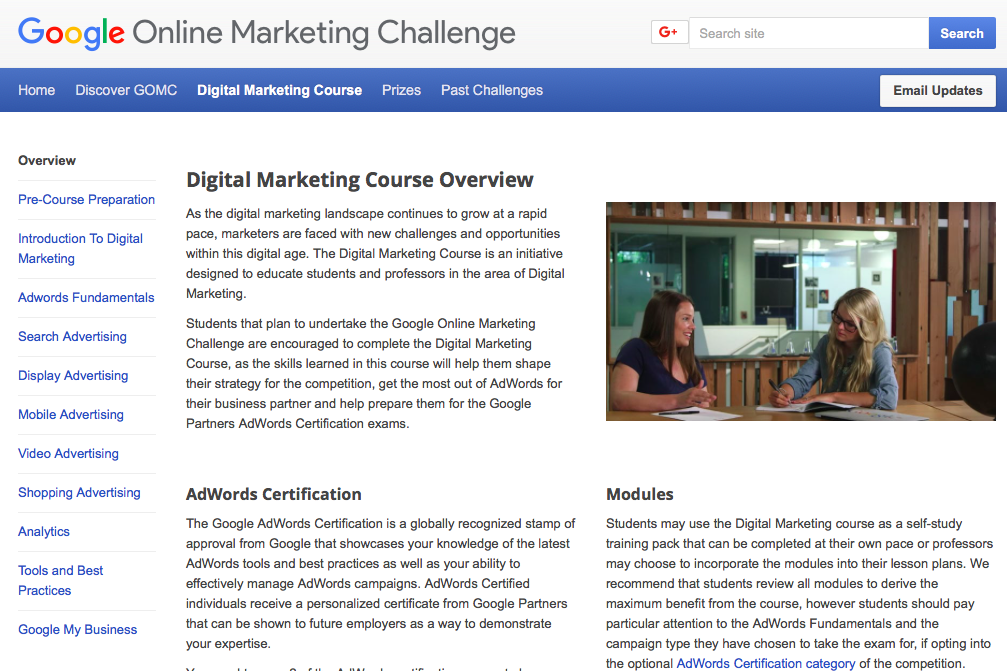Click the Online Marketing Challenge site title
The width and height of the screenshot is (1007, 671).
pos(324,33)
